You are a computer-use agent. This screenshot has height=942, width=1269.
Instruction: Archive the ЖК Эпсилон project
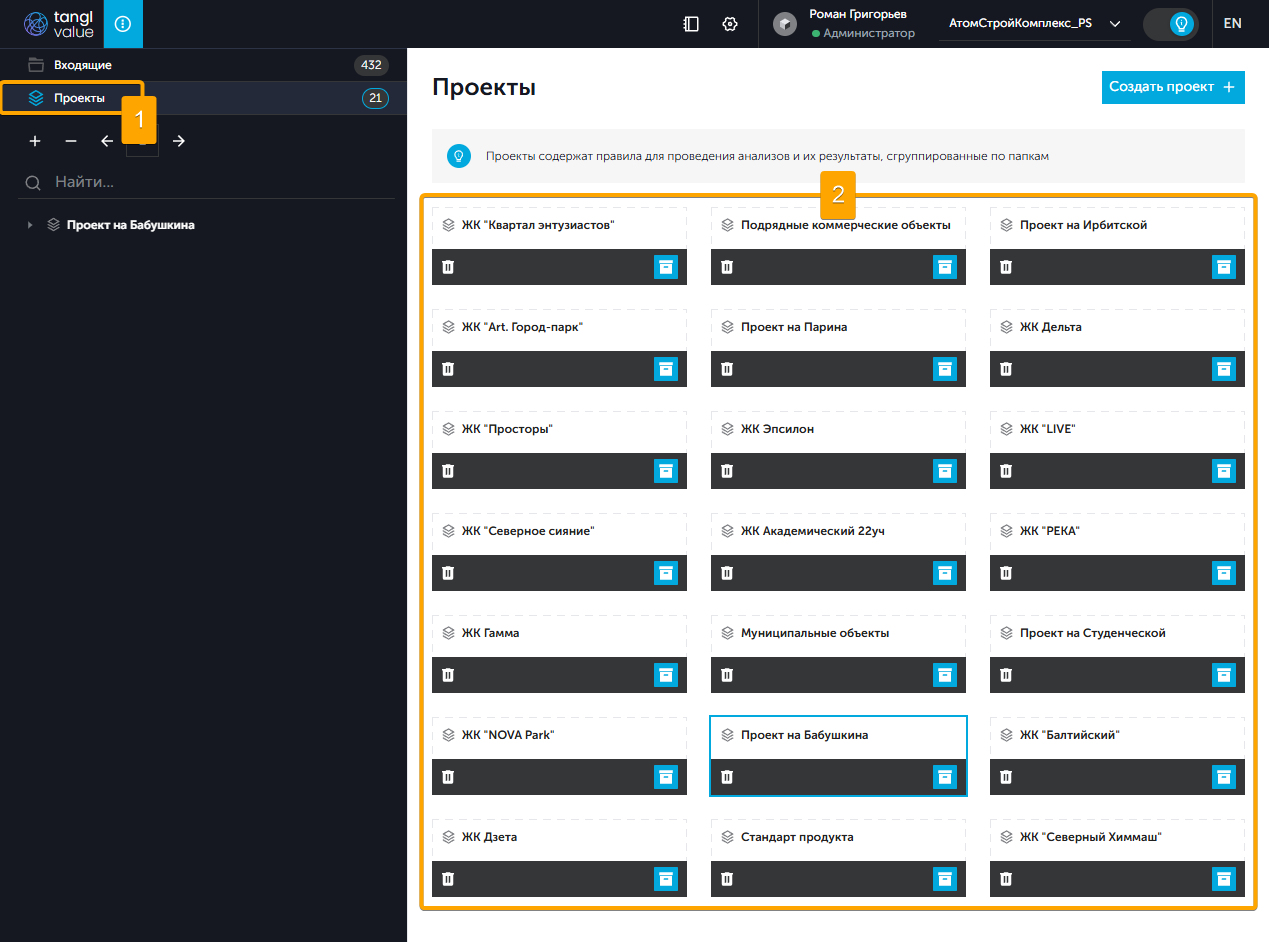[944, 471]
